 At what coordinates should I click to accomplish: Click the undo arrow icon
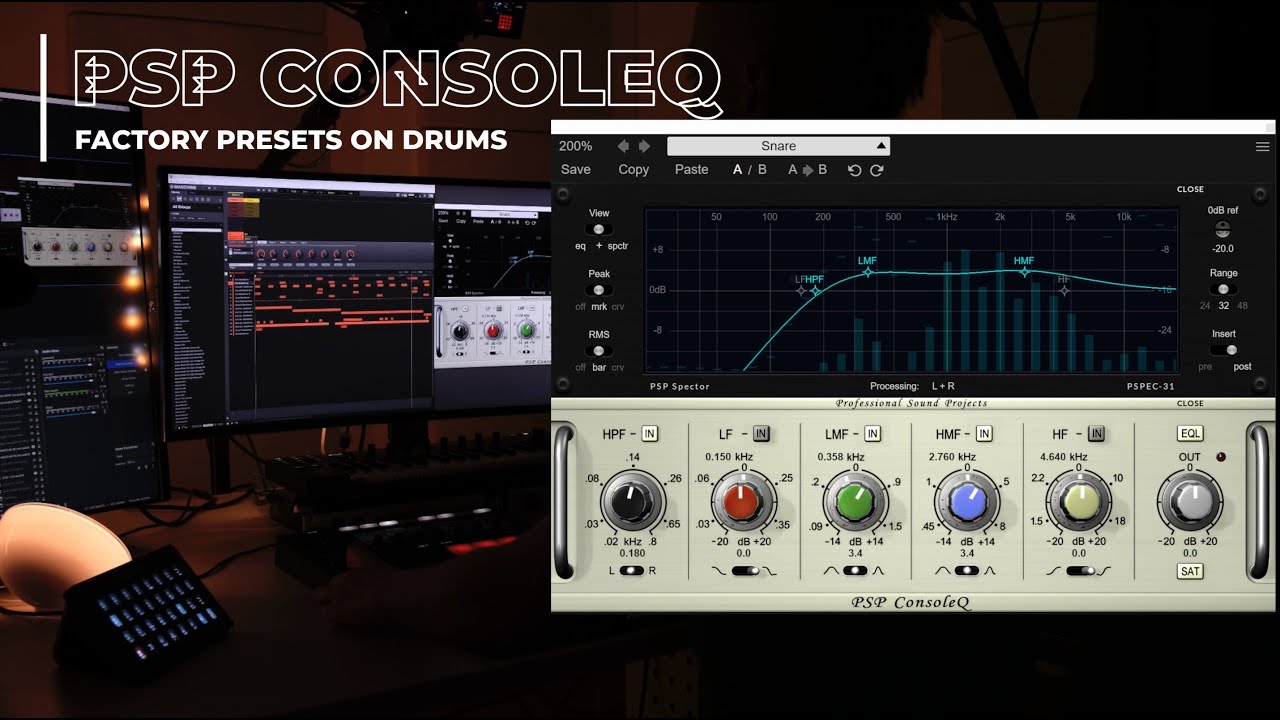854,170
